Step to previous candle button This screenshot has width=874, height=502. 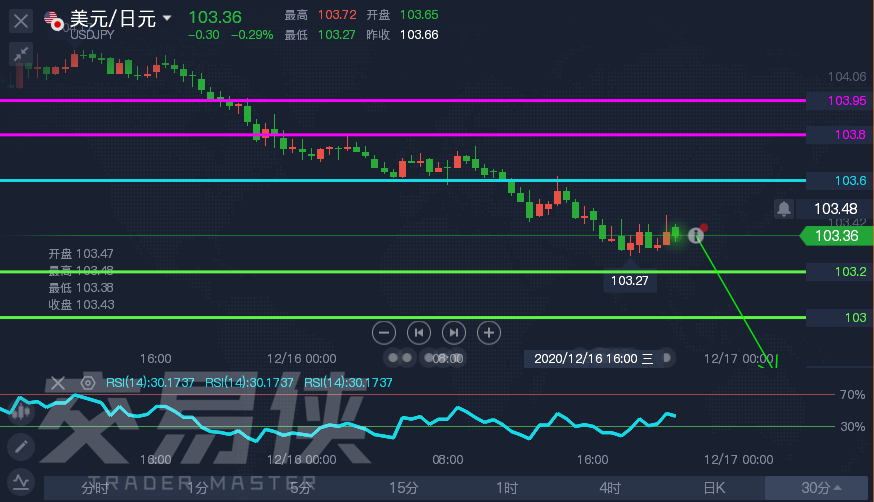point(419,333)
